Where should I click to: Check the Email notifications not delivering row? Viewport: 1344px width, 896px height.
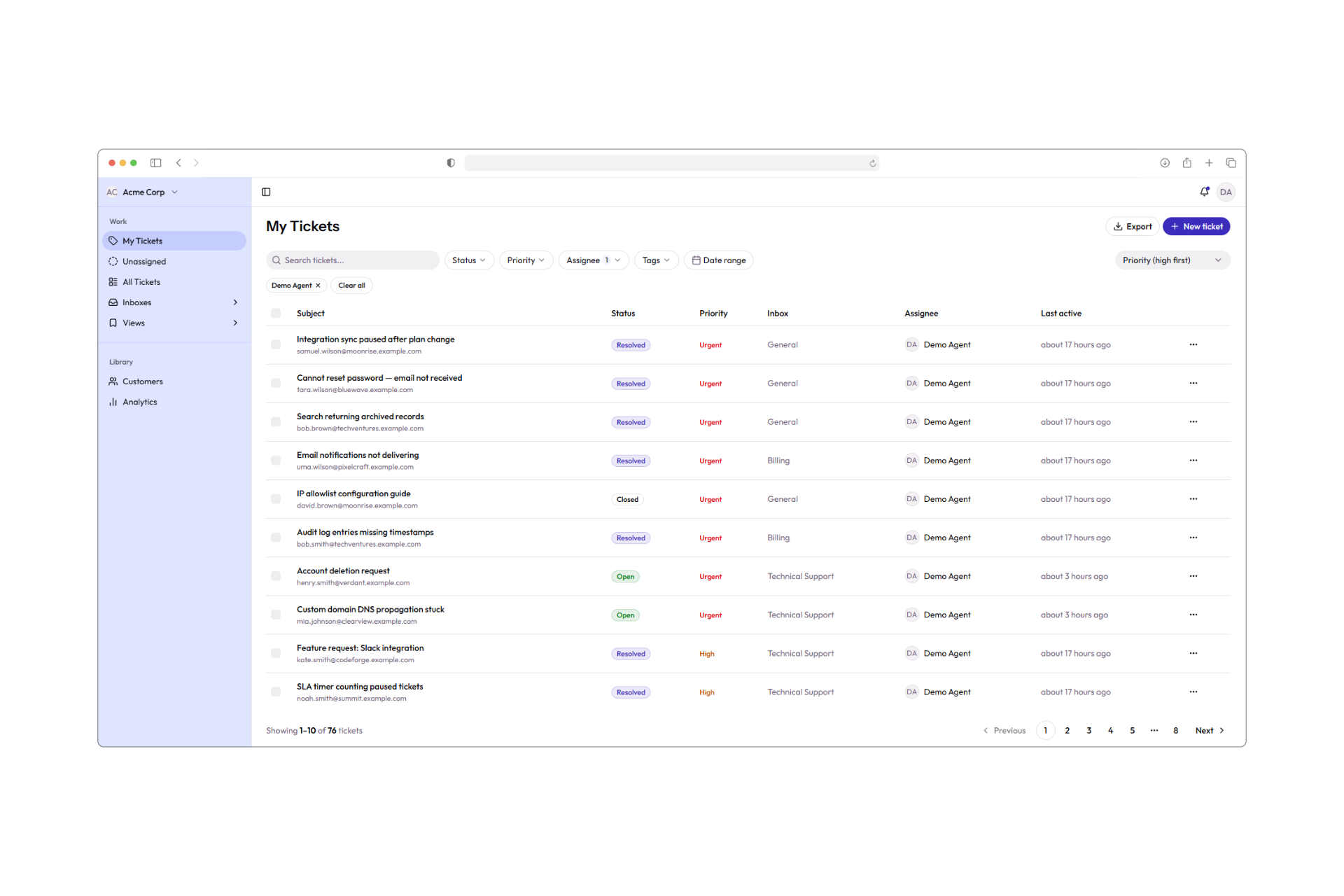[276, 460]
